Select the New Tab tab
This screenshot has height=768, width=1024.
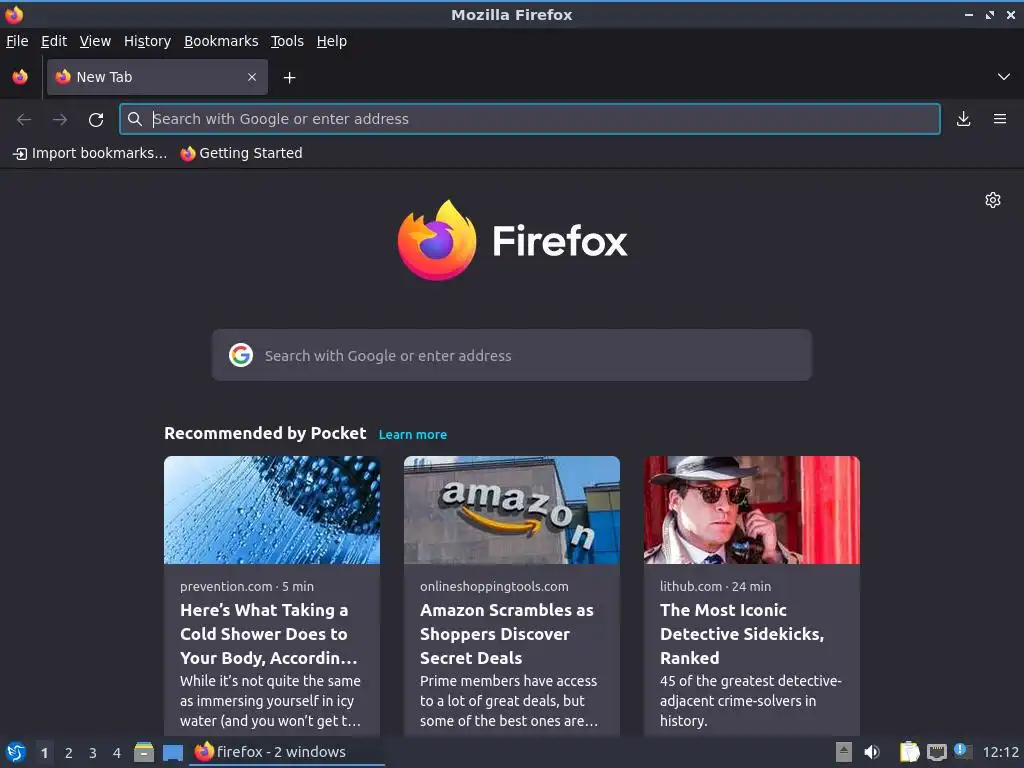pyautogui.click(x=157, y=77)
